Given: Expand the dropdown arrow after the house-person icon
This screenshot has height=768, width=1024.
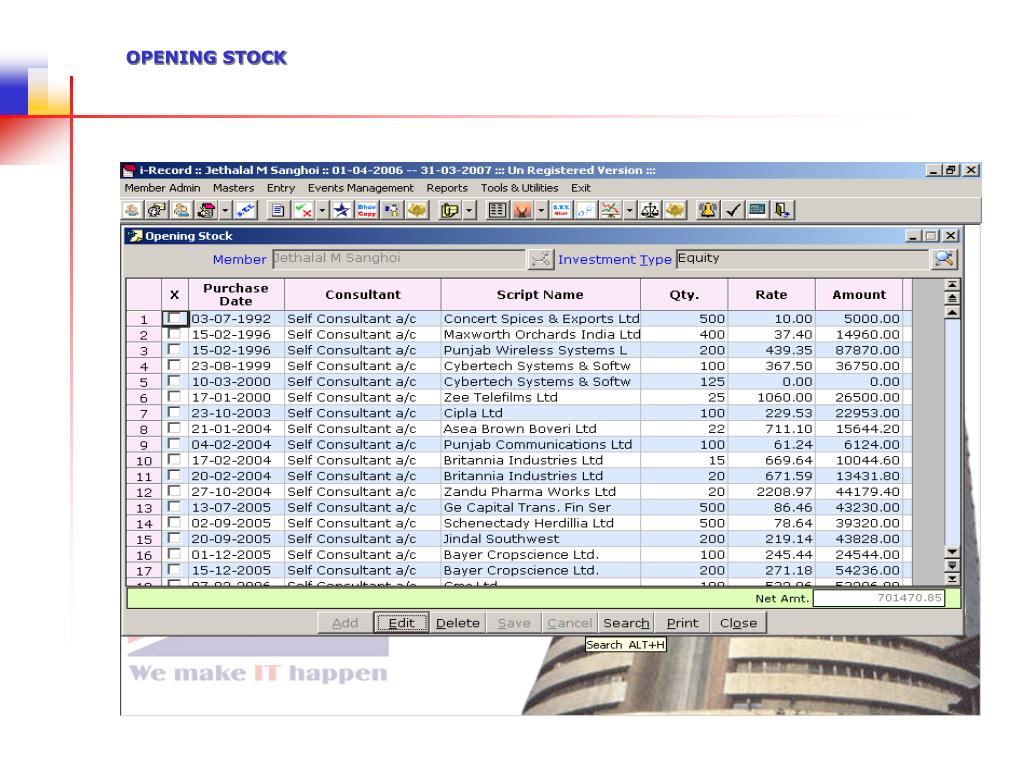Looking at the screenshot, I should point(225,210).
